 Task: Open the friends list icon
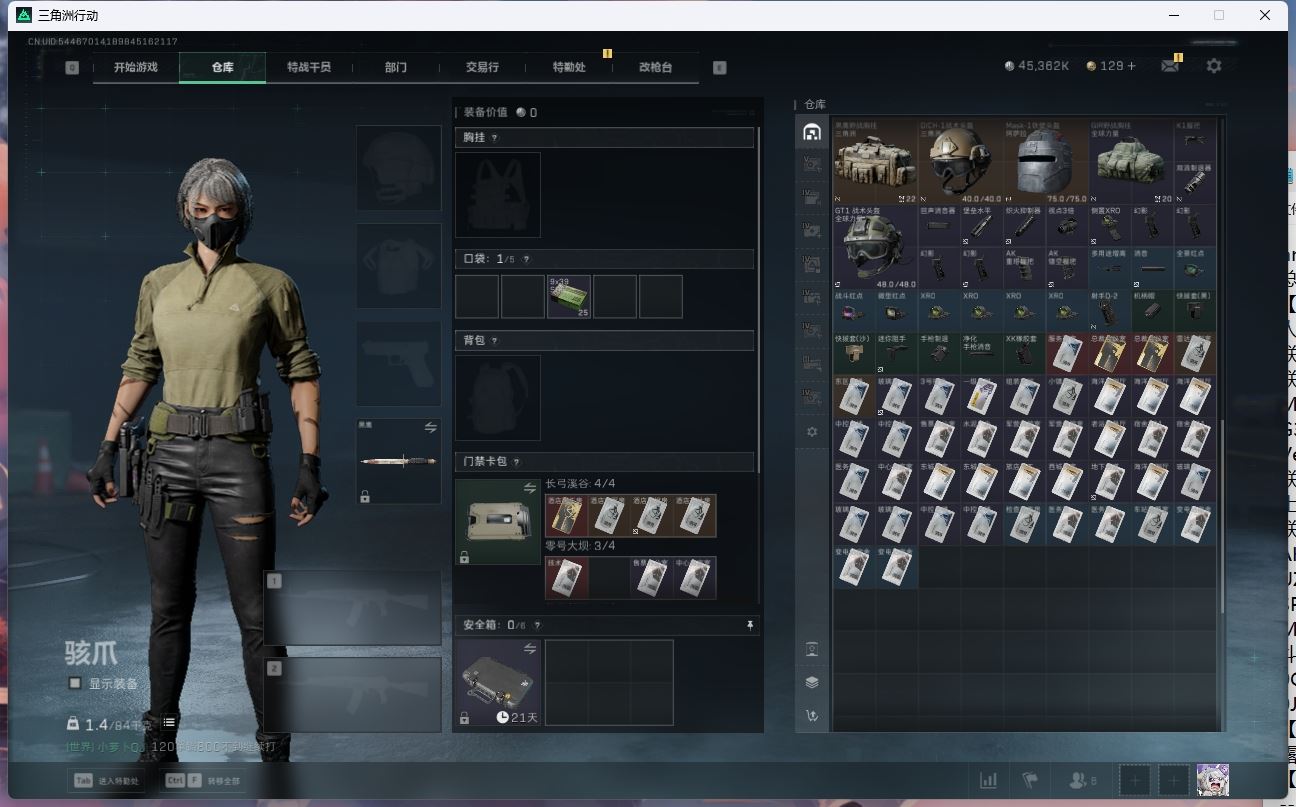(1082, 780)
